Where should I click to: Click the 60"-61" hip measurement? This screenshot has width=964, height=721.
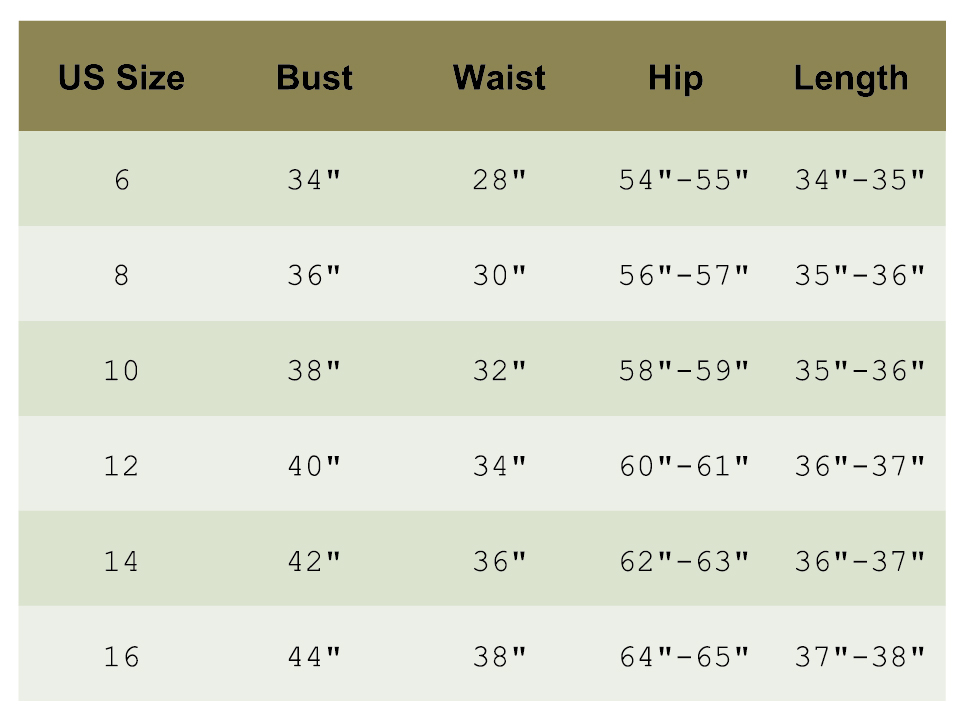click(684, 466)
